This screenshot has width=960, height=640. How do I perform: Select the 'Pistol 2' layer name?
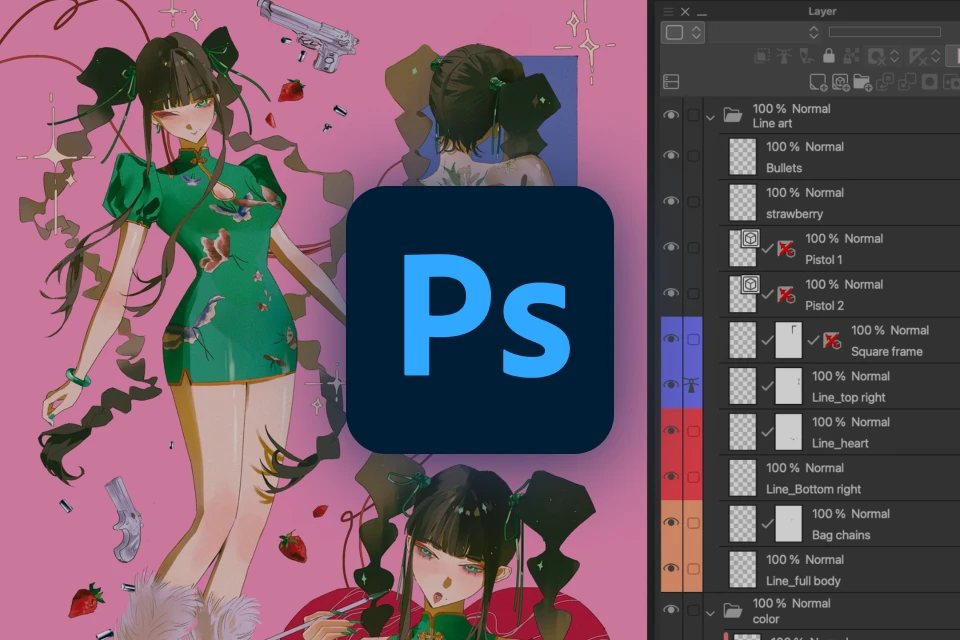tap(824, 306)
